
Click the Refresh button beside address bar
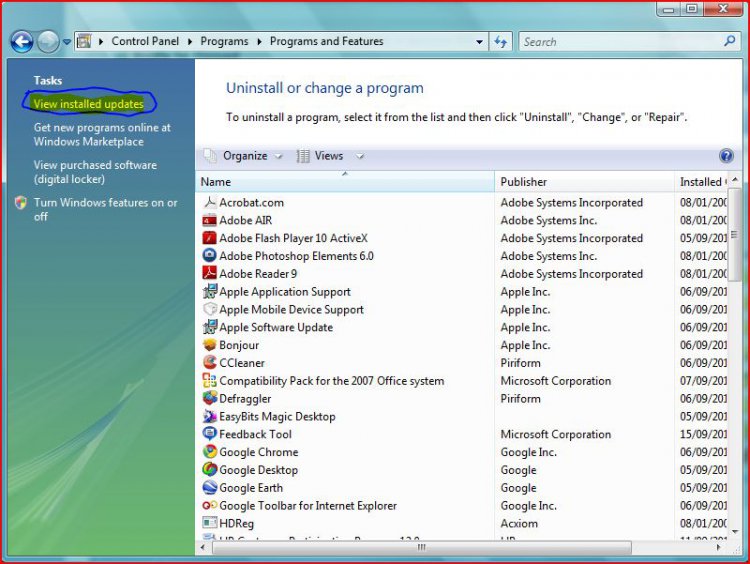pyautogui.click(x=500, y=42)
